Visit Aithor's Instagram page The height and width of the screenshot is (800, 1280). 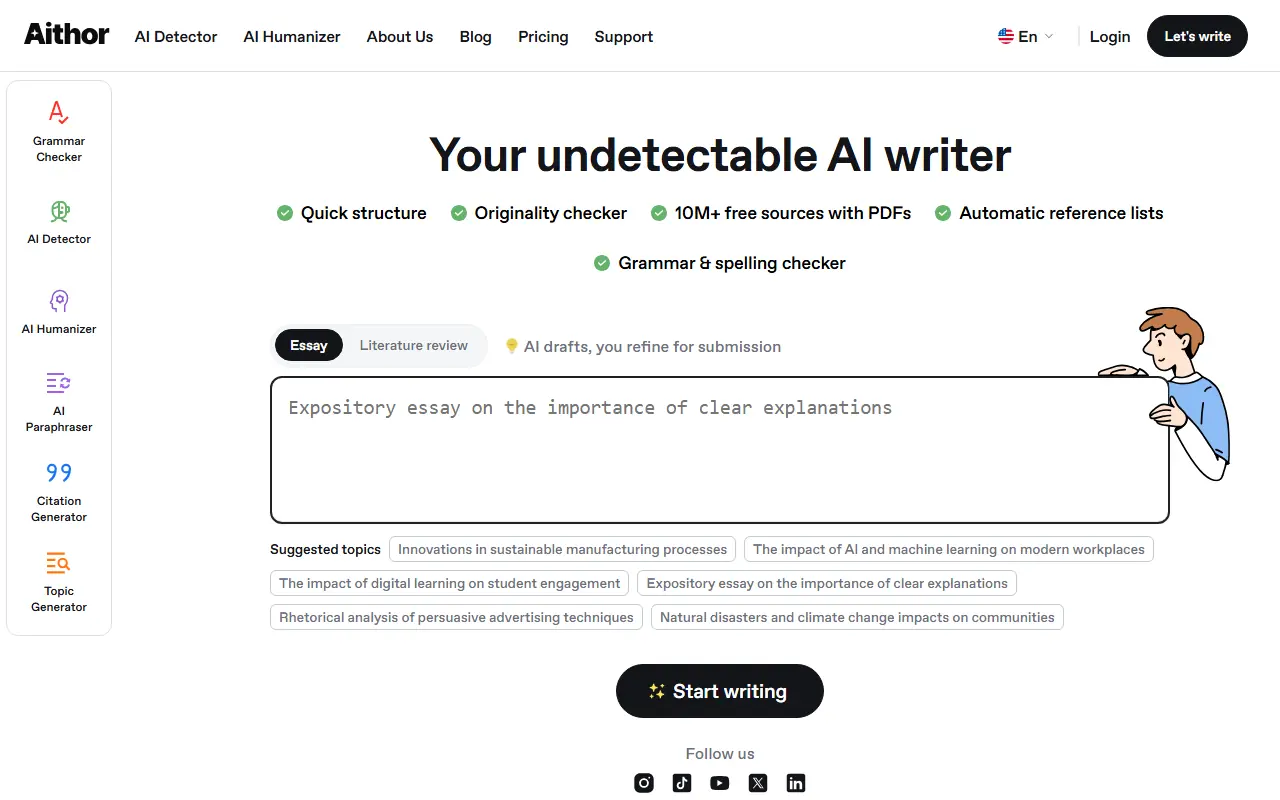pos(643,783)
